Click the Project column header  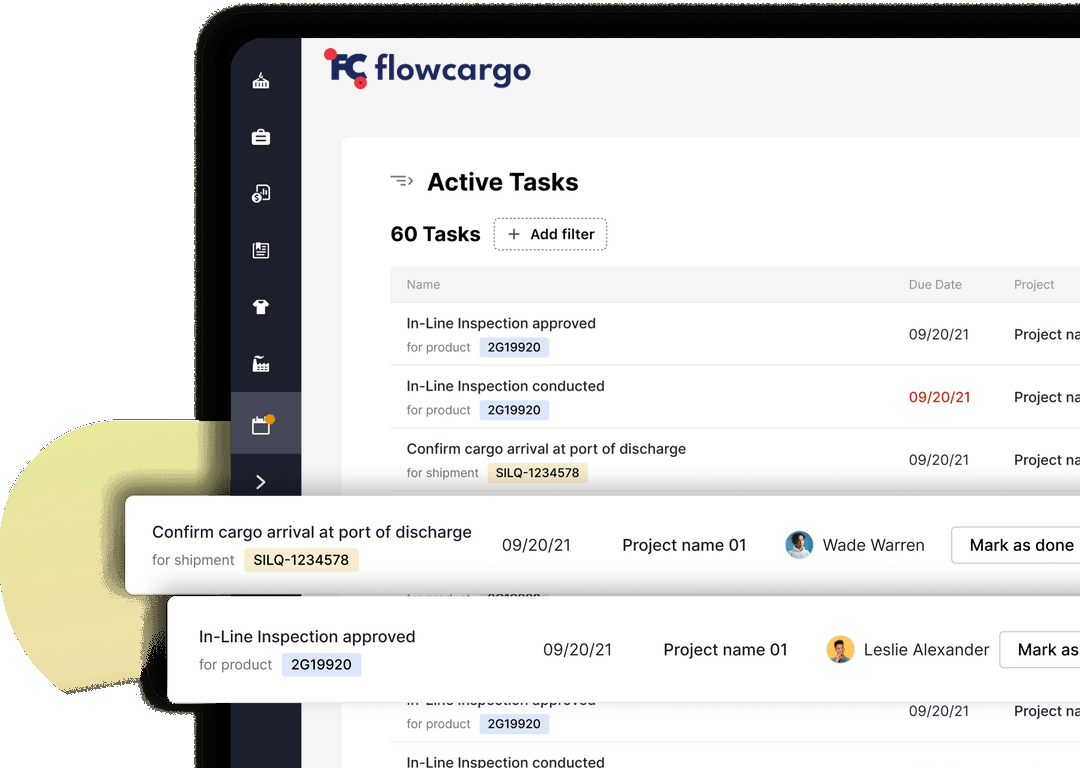pyautogui.click(x=1034, y=285)
